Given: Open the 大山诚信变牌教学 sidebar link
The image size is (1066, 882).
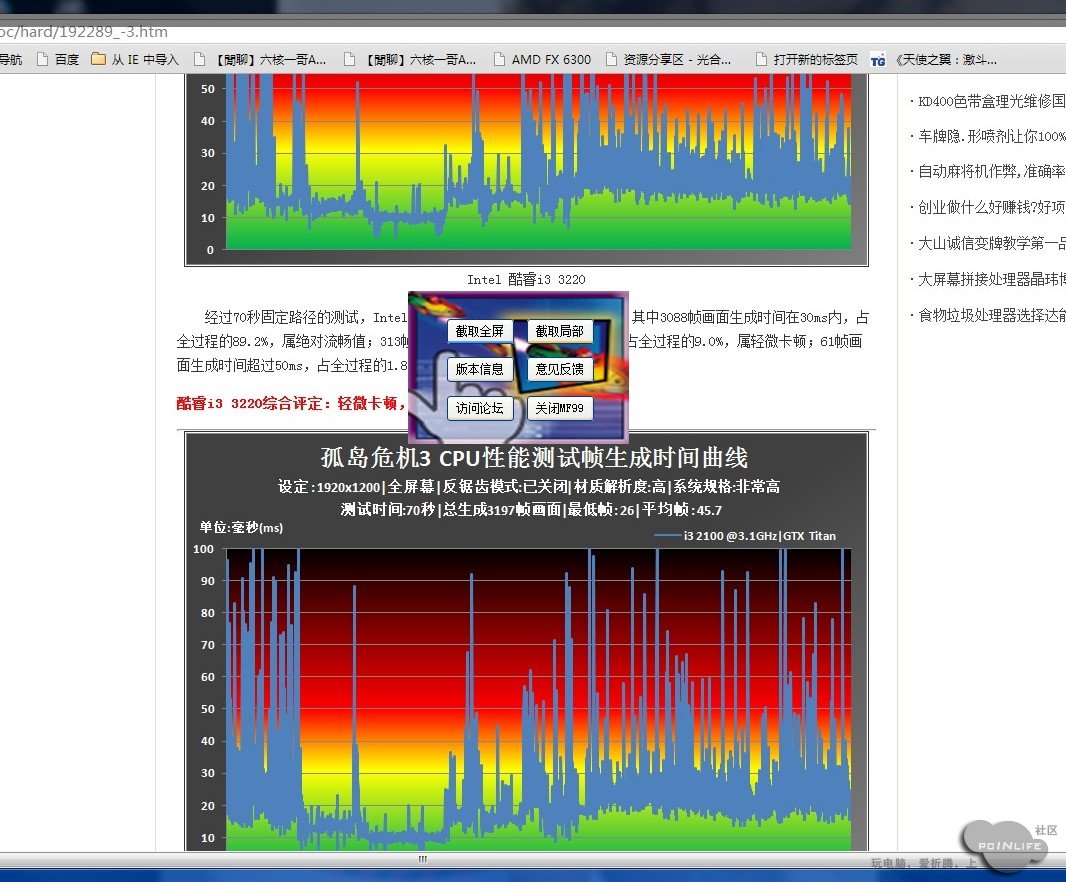Looking at the screenshot, I should click(991, 243).
